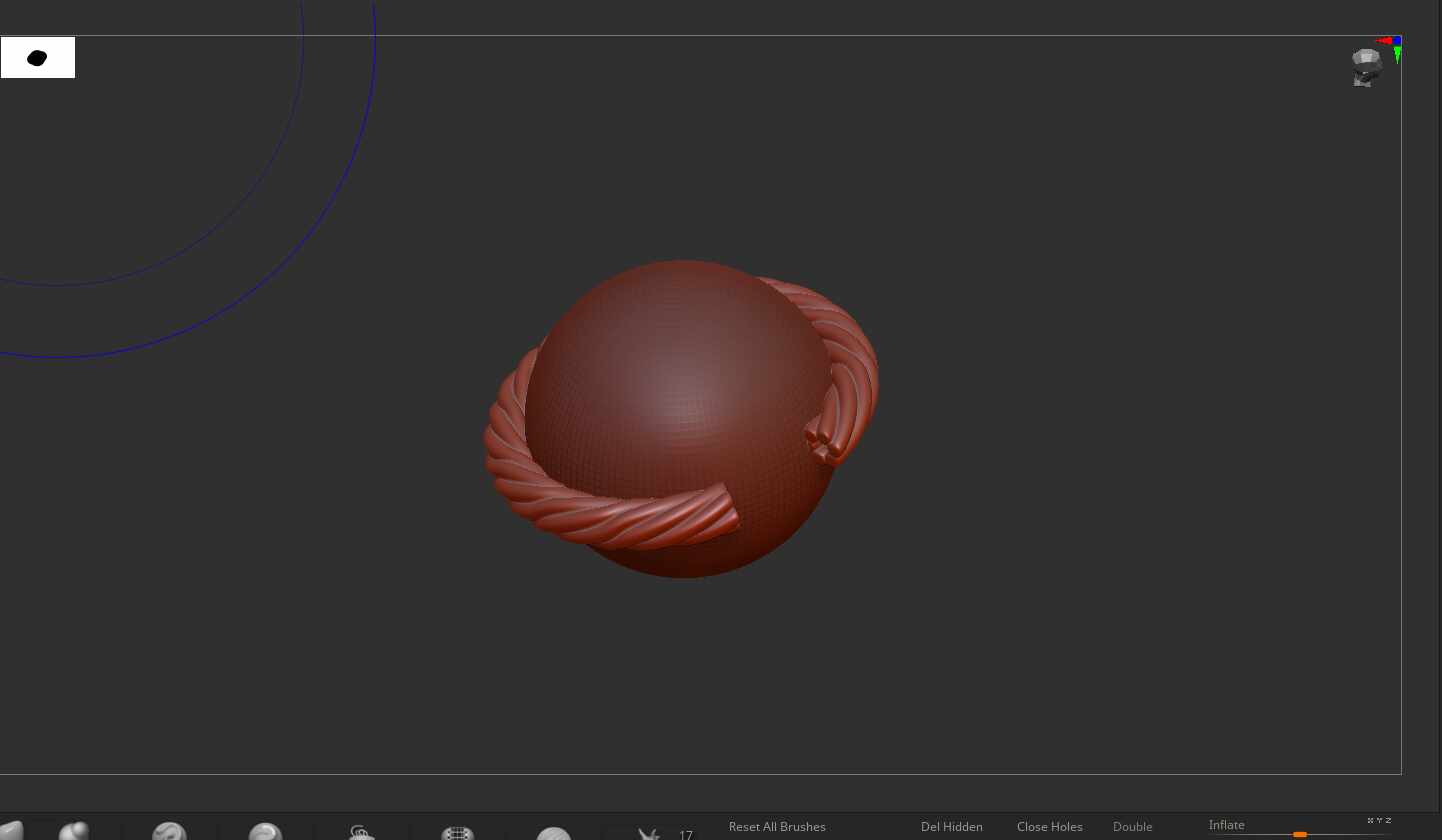Image resolution: width=1442 pixels, height=840 pixels.
Task: Select the coiled curve brush icon
Action: click(361, 832)
